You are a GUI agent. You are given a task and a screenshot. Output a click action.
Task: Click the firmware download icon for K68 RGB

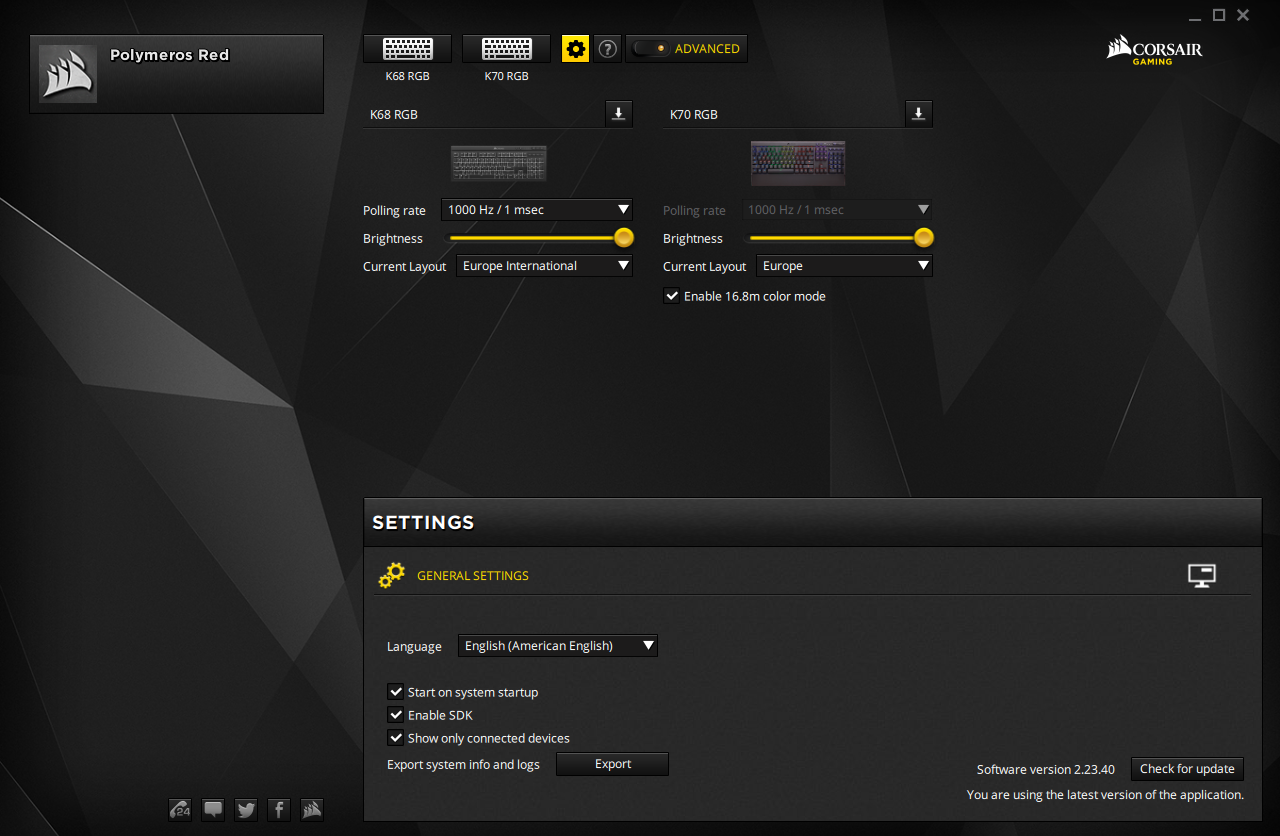pyautogui.click(x=619, y=114)
